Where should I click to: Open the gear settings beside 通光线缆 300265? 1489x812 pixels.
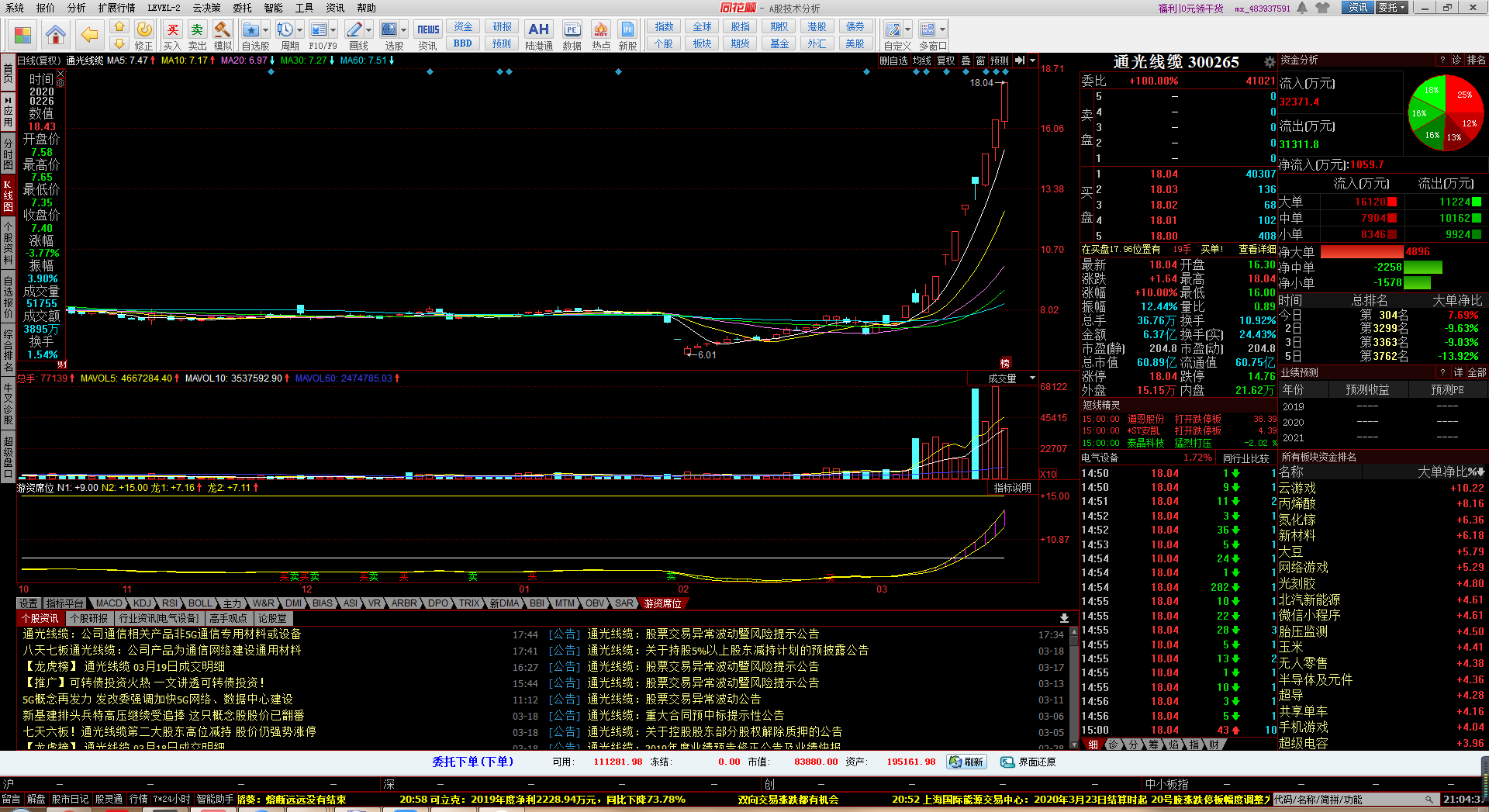tap(1270, 62)
